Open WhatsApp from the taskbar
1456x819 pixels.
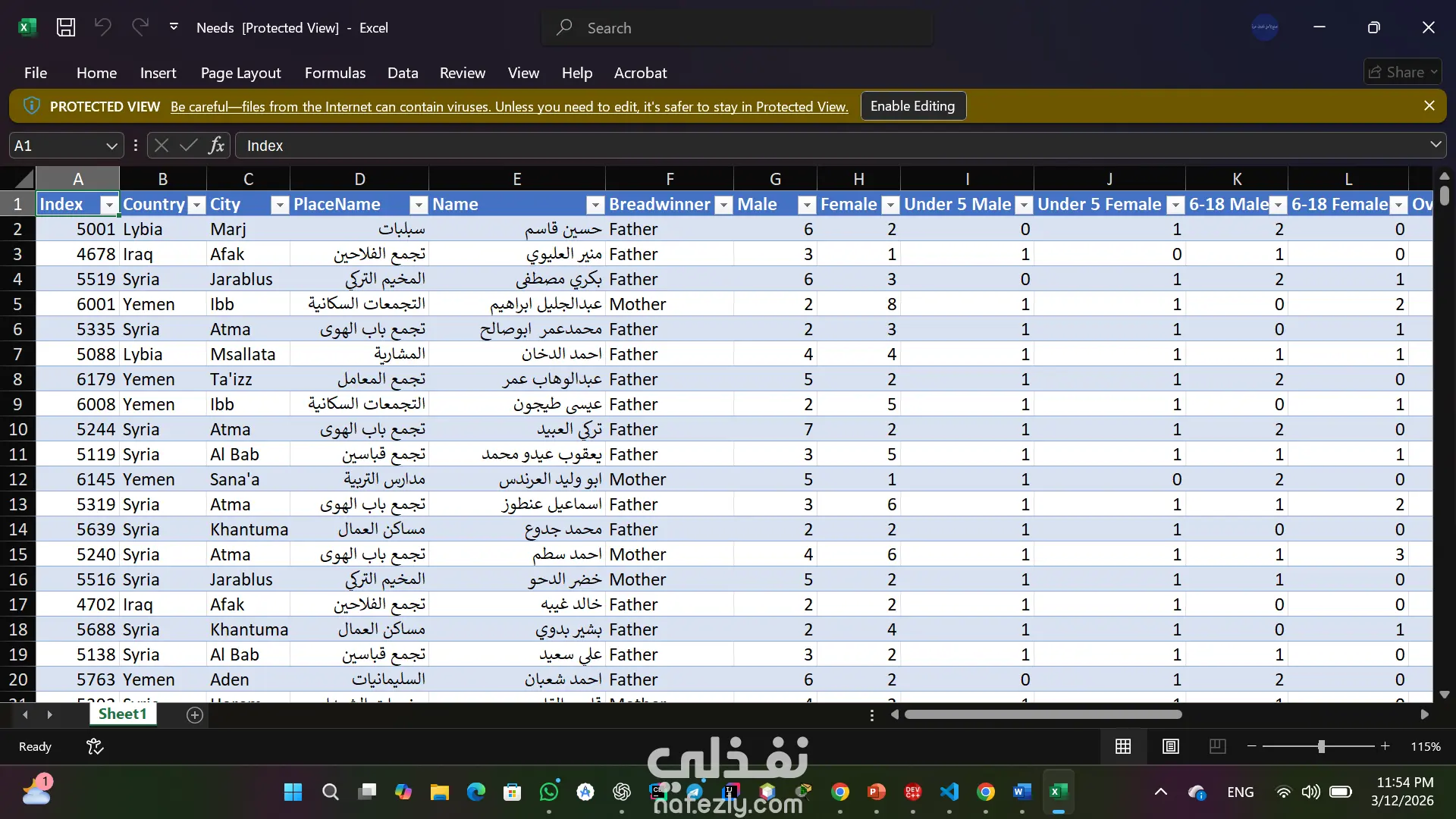point(548,792)
